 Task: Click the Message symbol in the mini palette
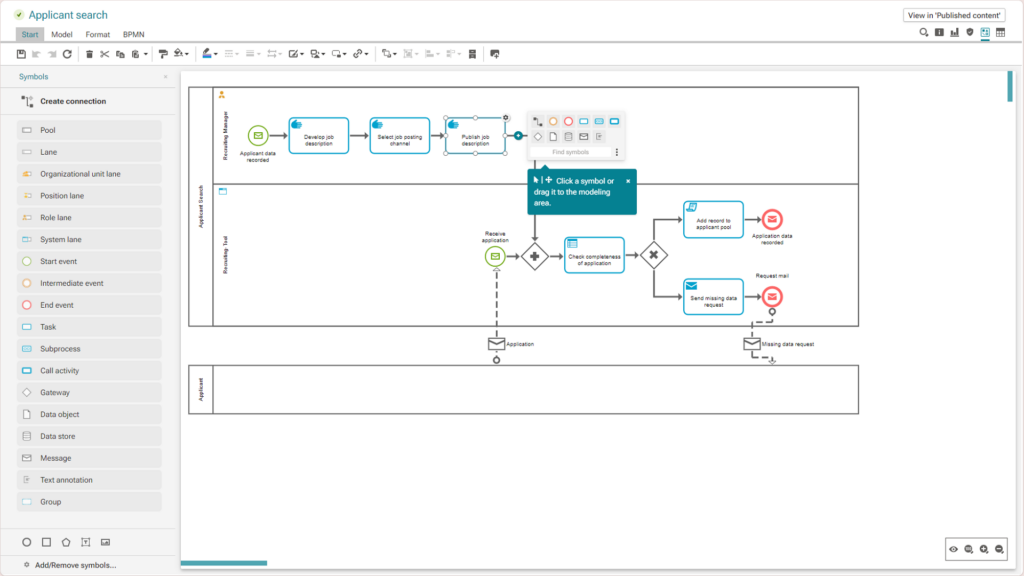point(584,136)
